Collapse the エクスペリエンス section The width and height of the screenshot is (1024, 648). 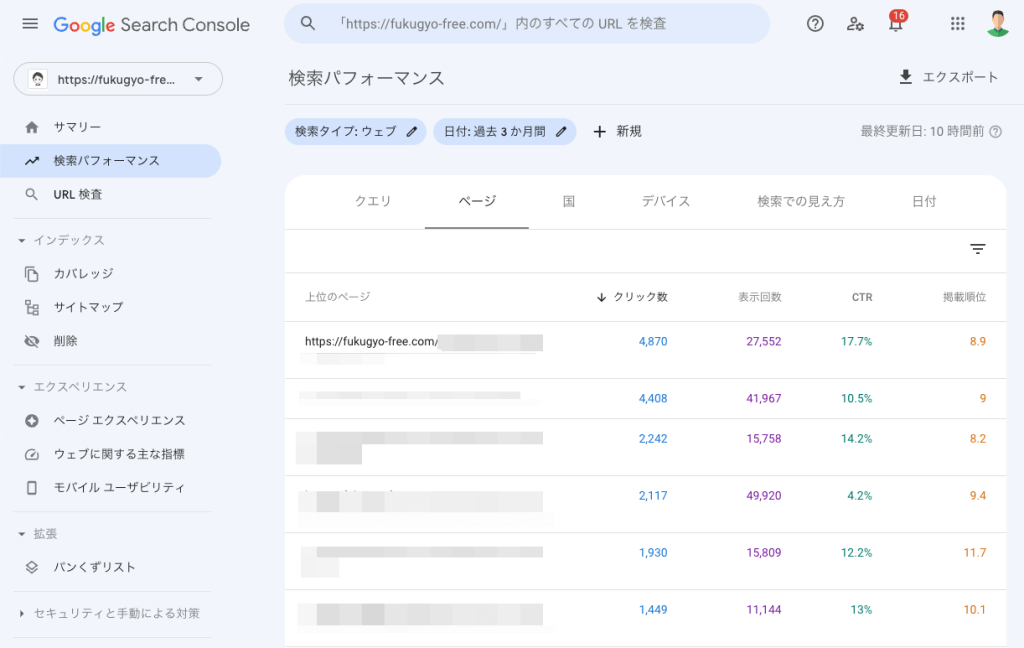[x=22, y=387]
